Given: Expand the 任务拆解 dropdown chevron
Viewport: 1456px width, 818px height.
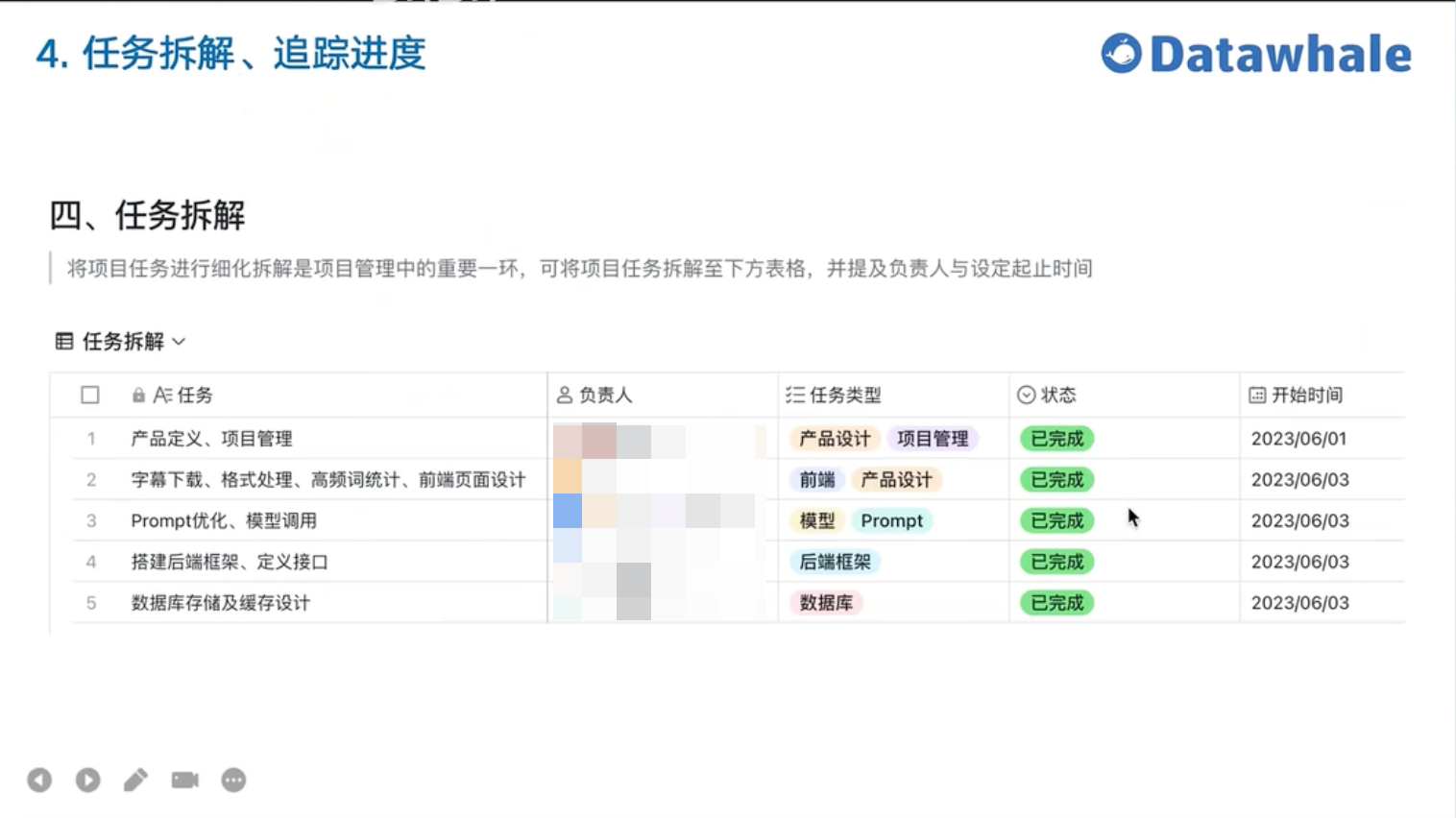Looking at the screenshot, I should pos(180,342).
